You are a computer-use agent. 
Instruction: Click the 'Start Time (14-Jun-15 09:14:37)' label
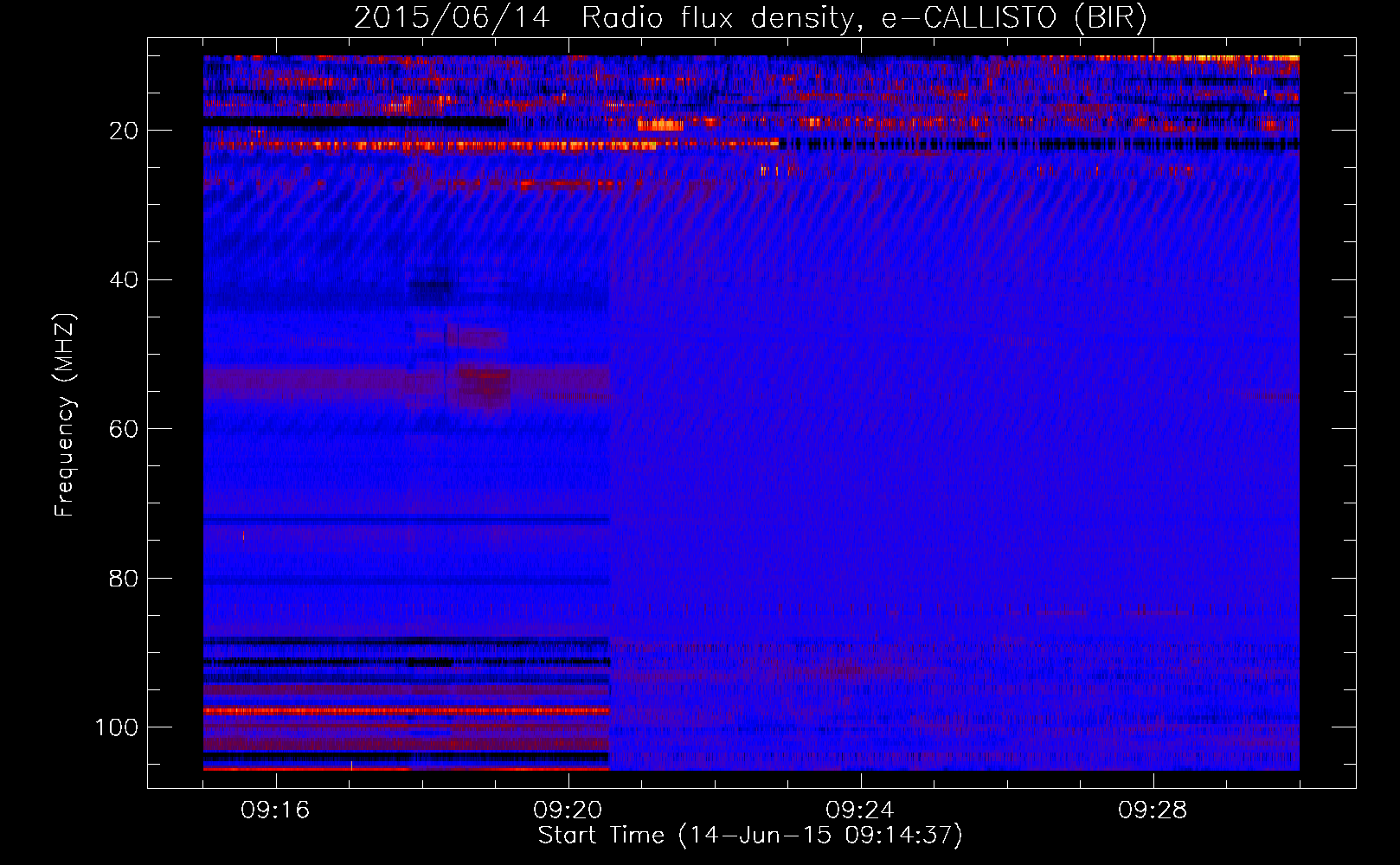(x=750, y=836)
